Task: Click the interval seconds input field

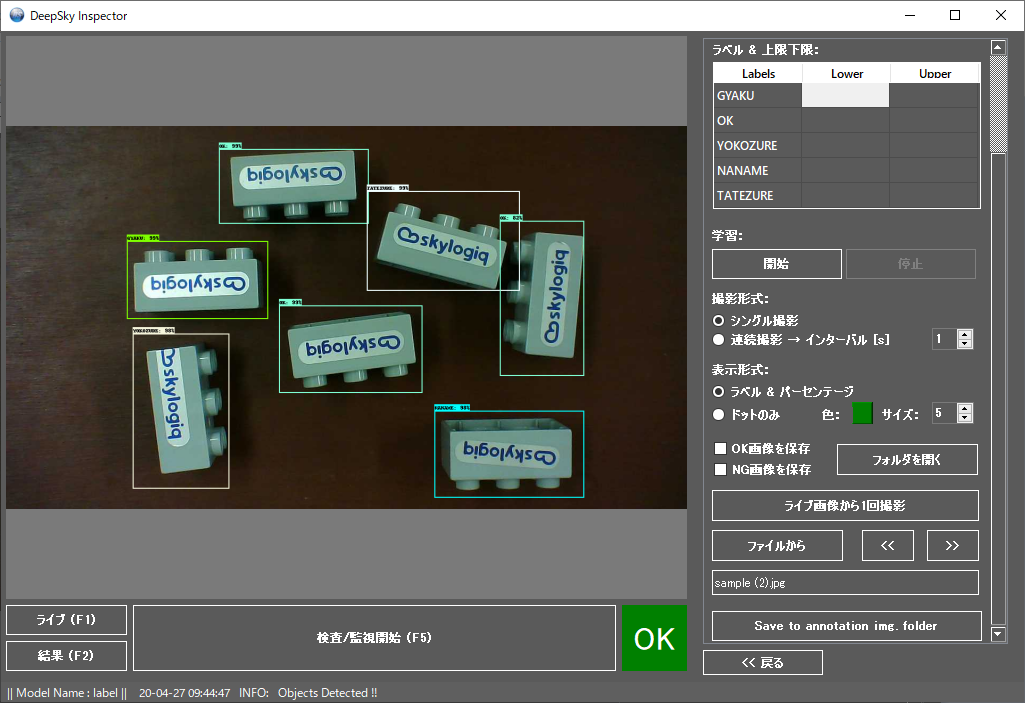Action: [945, 339]
